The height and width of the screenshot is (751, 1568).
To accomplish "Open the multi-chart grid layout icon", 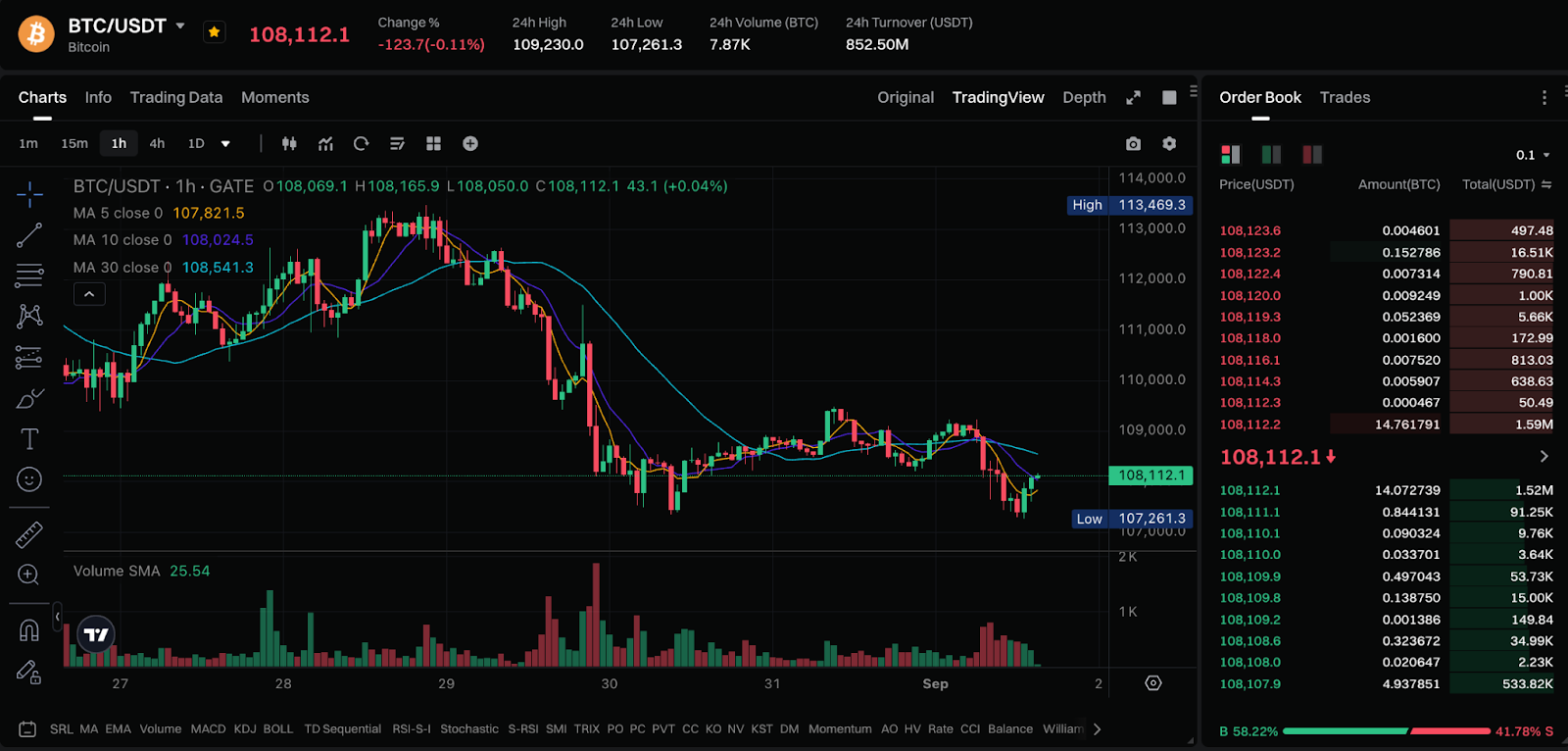I will coord(433,143).
